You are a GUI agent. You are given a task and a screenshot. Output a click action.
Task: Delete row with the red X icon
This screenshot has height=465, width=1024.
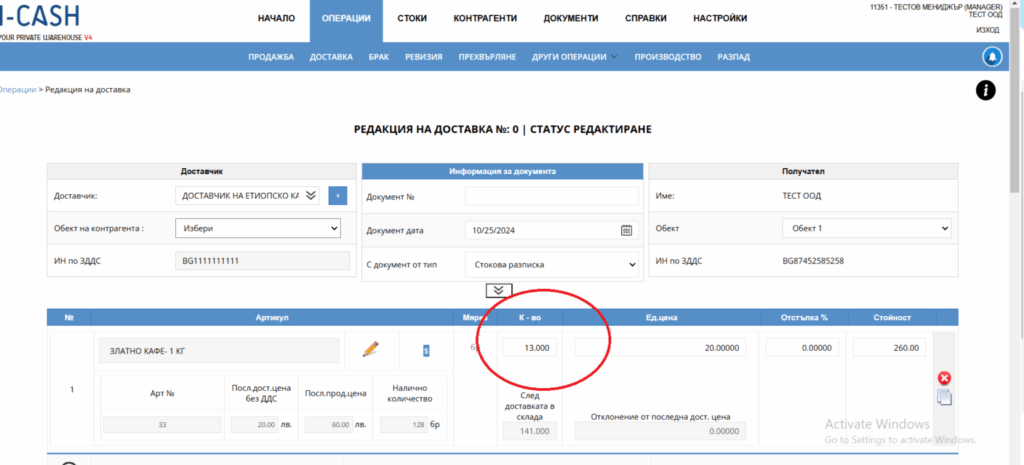tap(944, 378)
